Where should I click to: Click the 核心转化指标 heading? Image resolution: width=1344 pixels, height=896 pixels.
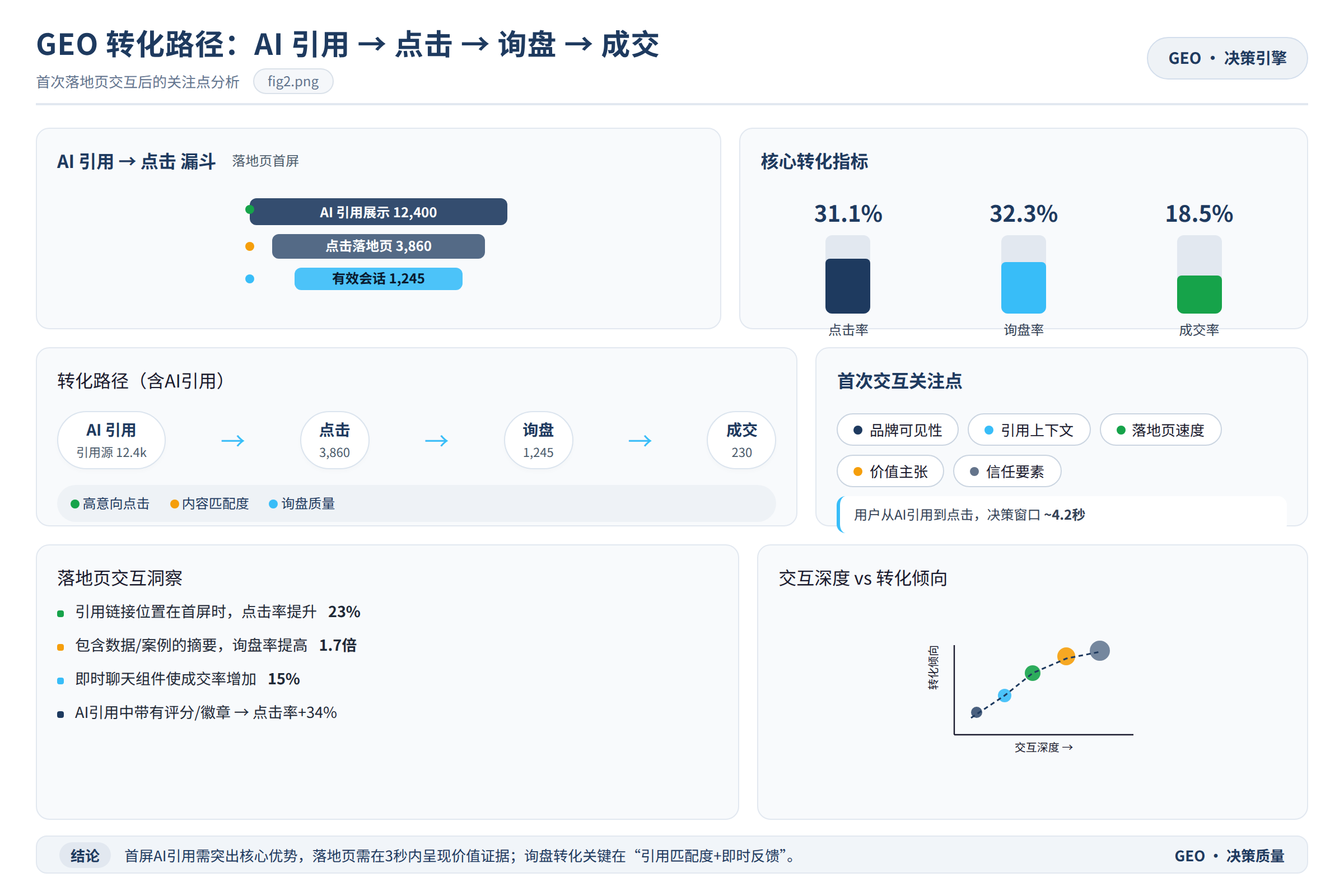click(x=814, y=161)
